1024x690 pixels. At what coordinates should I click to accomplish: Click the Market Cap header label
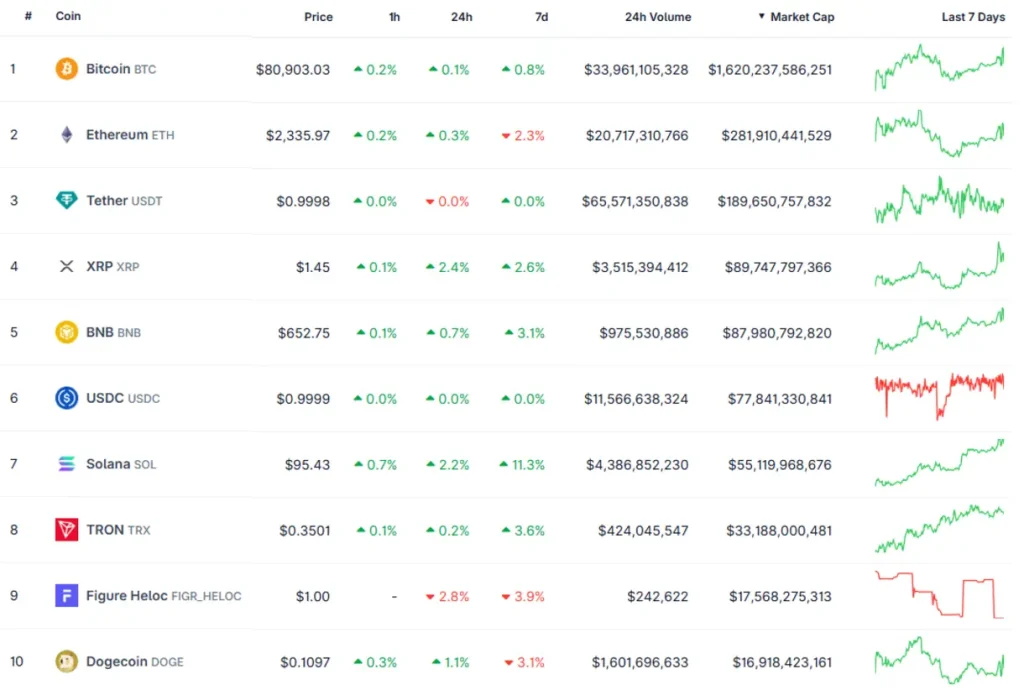pyautogui.click(x=802, y=17)
